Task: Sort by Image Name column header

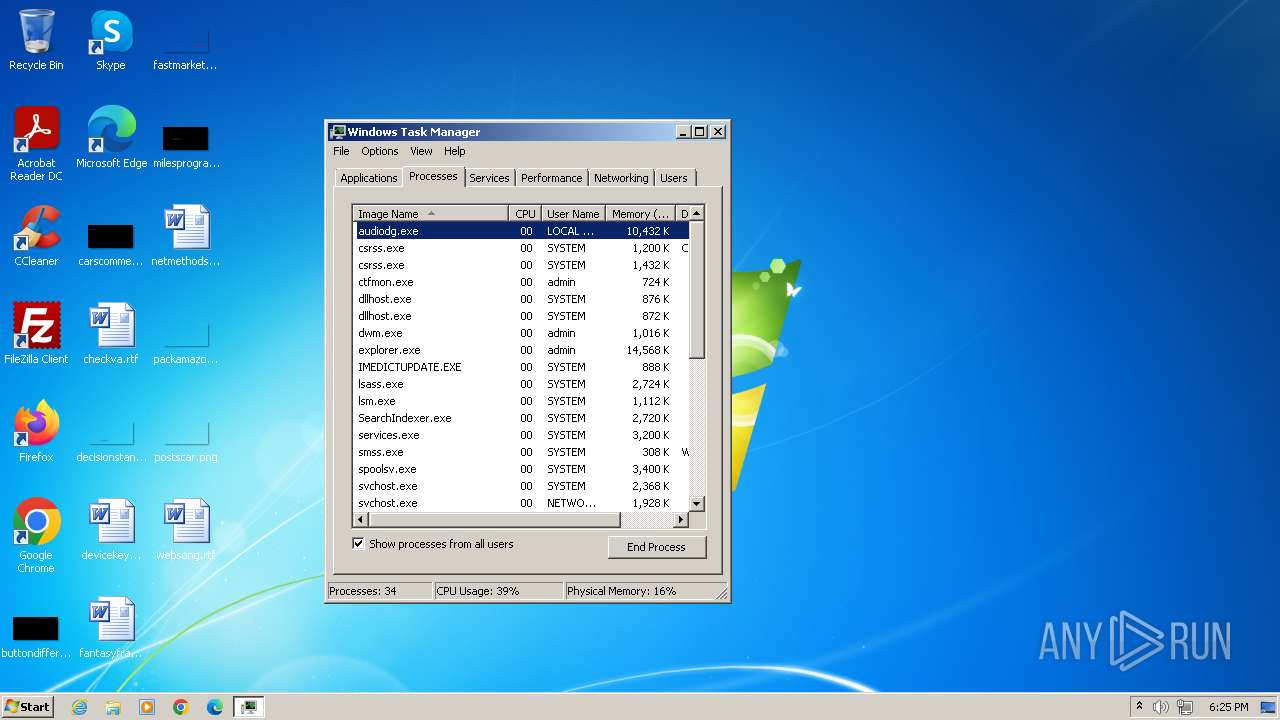Action: tap(431, 213)
